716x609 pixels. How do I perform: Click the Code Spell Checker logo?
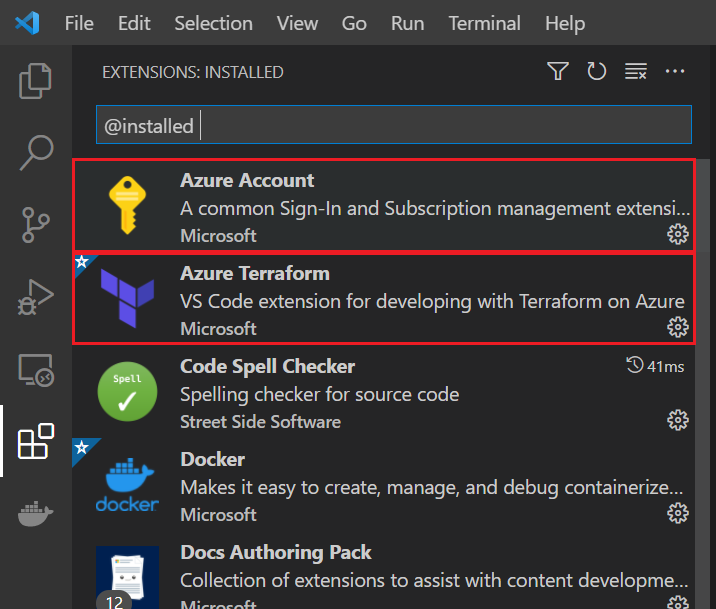coord(127,391)
